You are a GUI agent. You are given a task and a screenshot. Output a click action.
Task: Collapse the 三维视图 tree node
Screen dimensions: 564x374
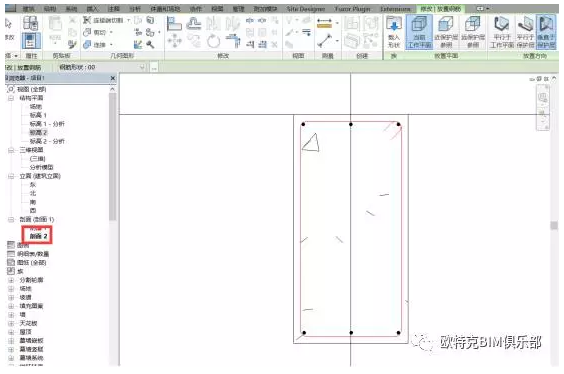pos(11,150)
